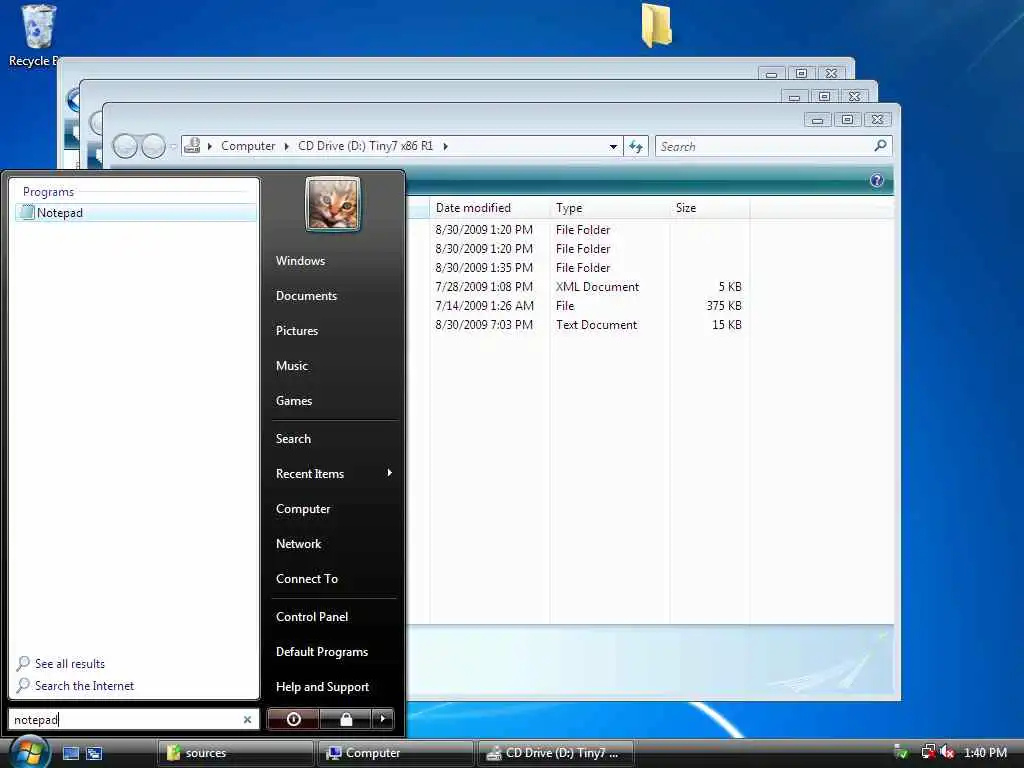Click the power button in Start menu
Image resolution: width=1024 pixels, height=768 pixels.
coord(294,719)
